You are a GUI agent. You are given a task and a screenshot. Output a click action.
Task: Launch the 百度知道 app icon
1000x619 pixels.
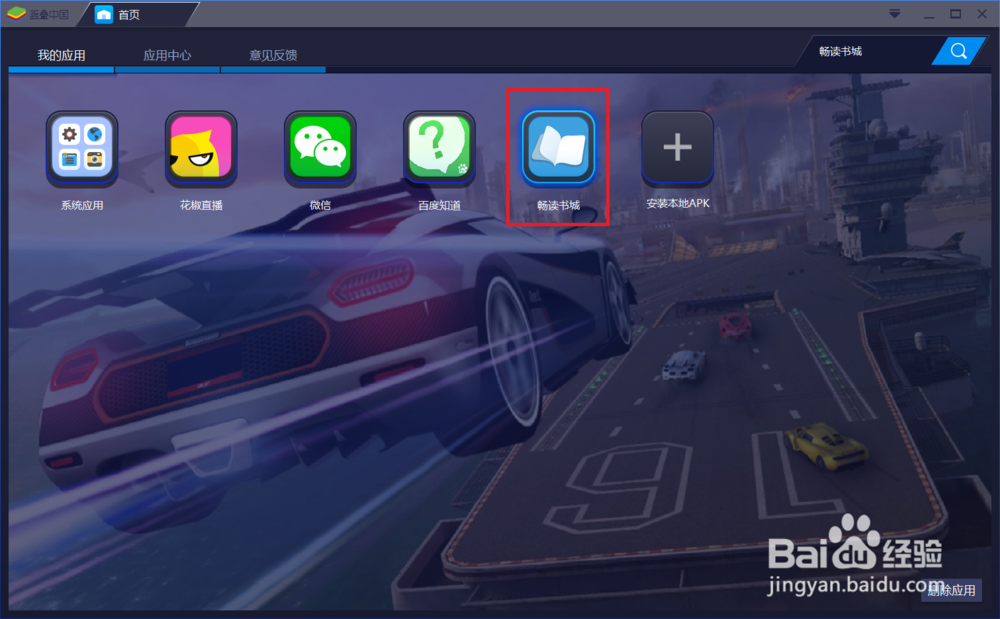point(439,148)
